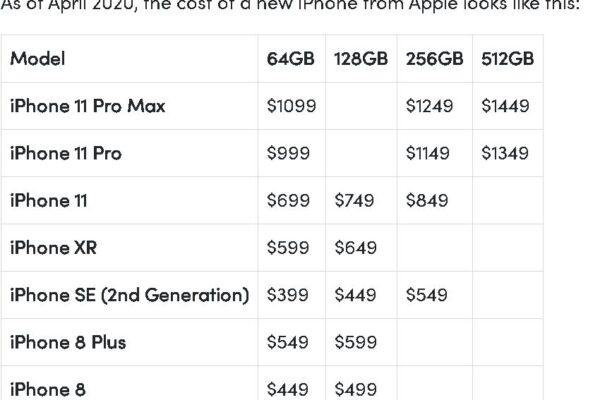Screen dimensions: 600x400
Task: Click the $999 iPhone 11 Pro price
Action: click(285, 153)
